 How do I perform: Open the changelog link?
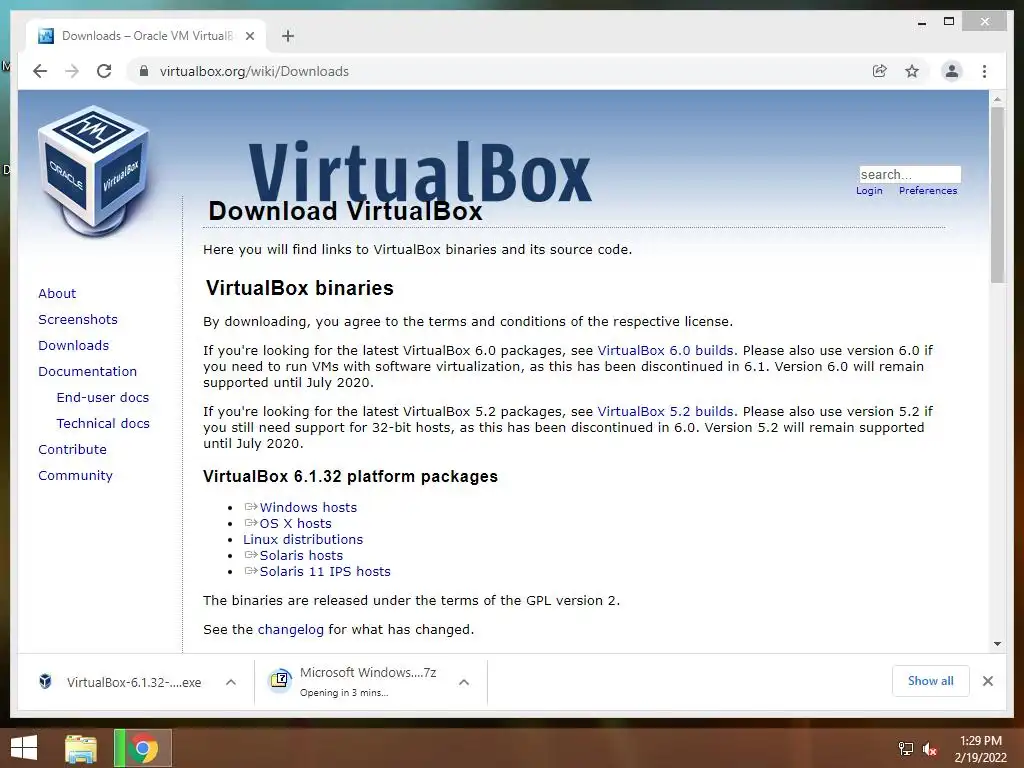(291, 630)
